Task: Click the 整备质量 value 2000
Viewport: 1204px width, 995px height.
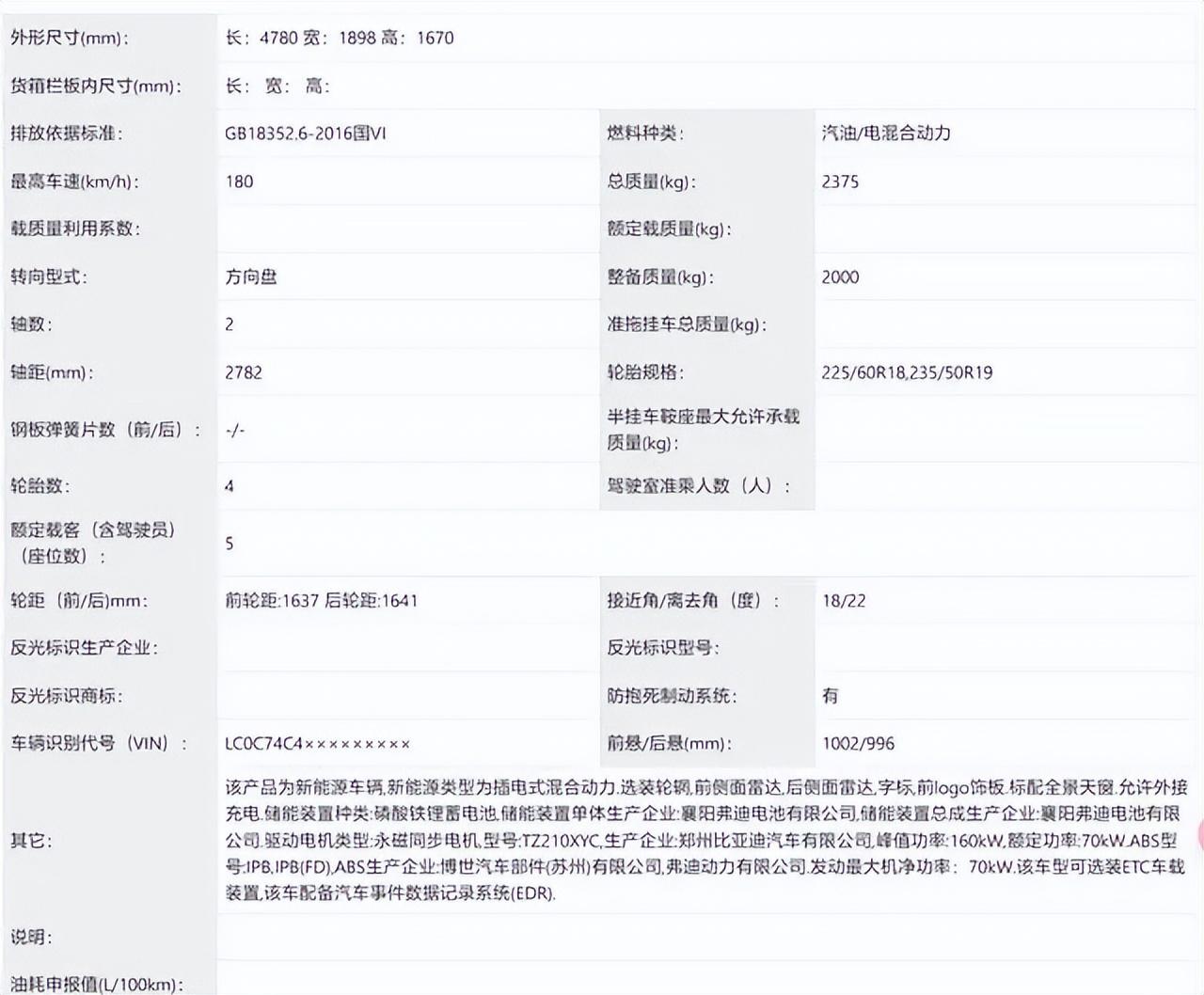Action: (840, 277)
